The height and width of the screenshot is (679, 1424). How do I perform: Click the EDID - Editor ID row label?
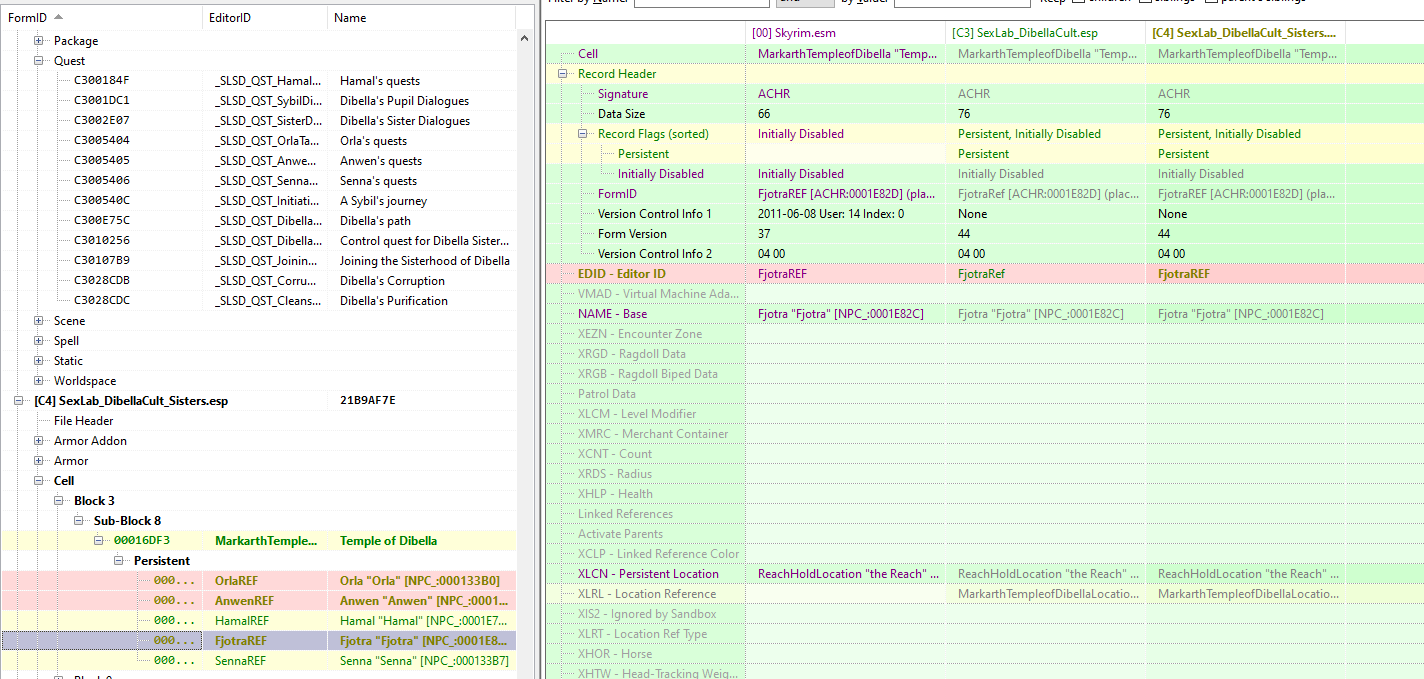click(622, 274)
